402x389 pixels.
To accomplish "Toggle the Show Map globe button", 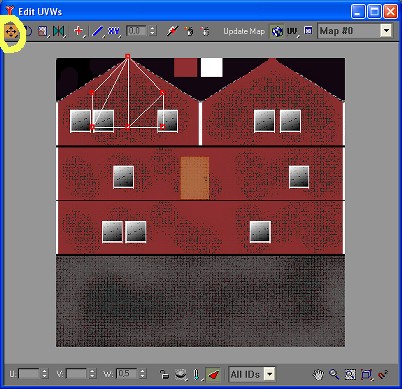I will [x=276, y=31].
